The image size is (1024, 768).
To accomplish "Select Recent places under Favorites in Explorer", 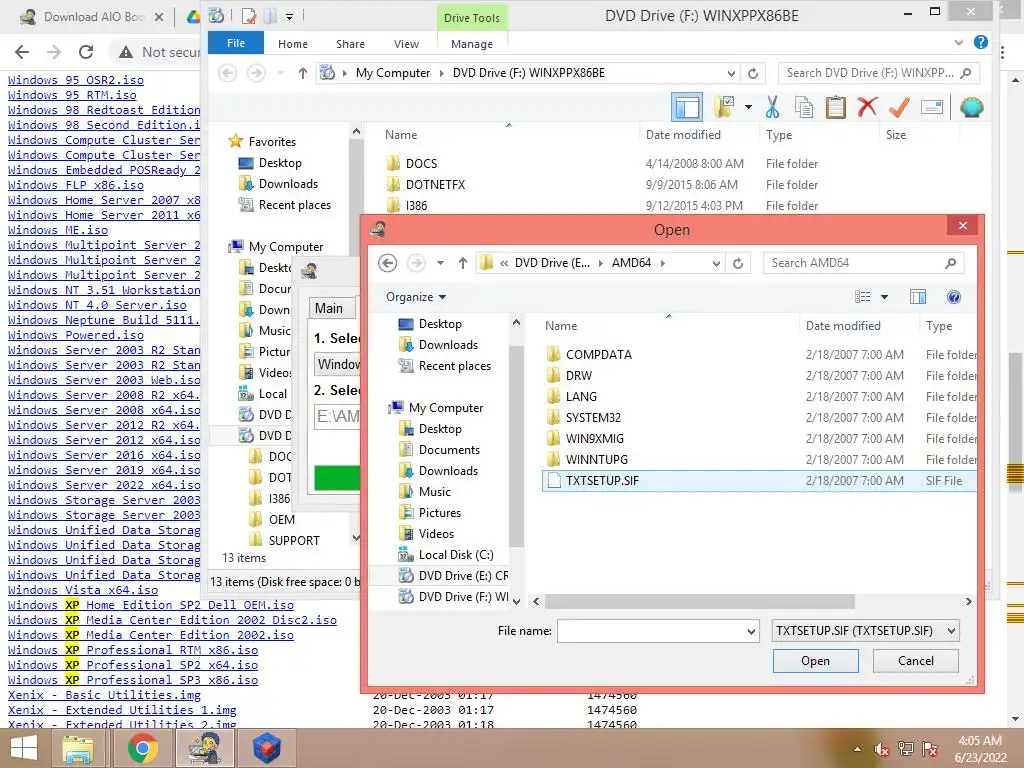I will (x=295, y=205).
